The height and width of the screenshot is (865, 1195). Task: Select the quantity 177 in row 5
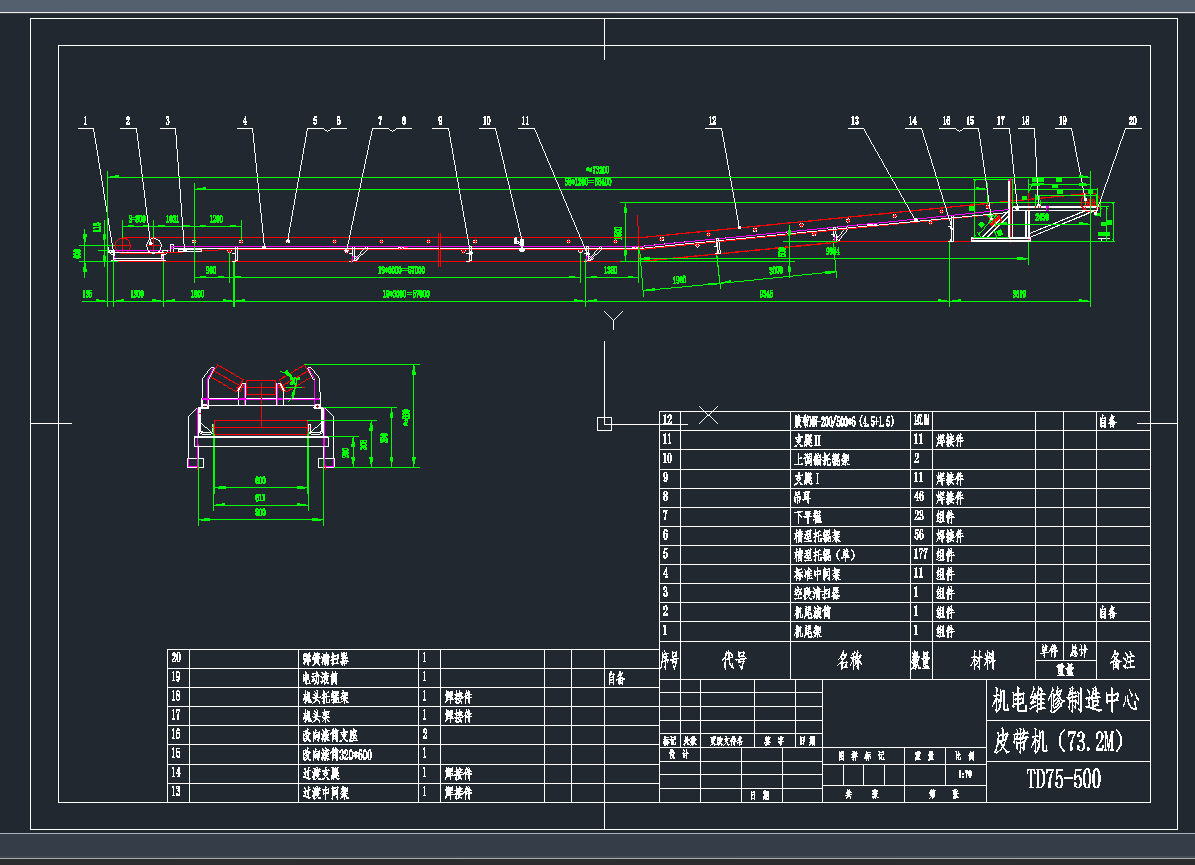[921, 554]
